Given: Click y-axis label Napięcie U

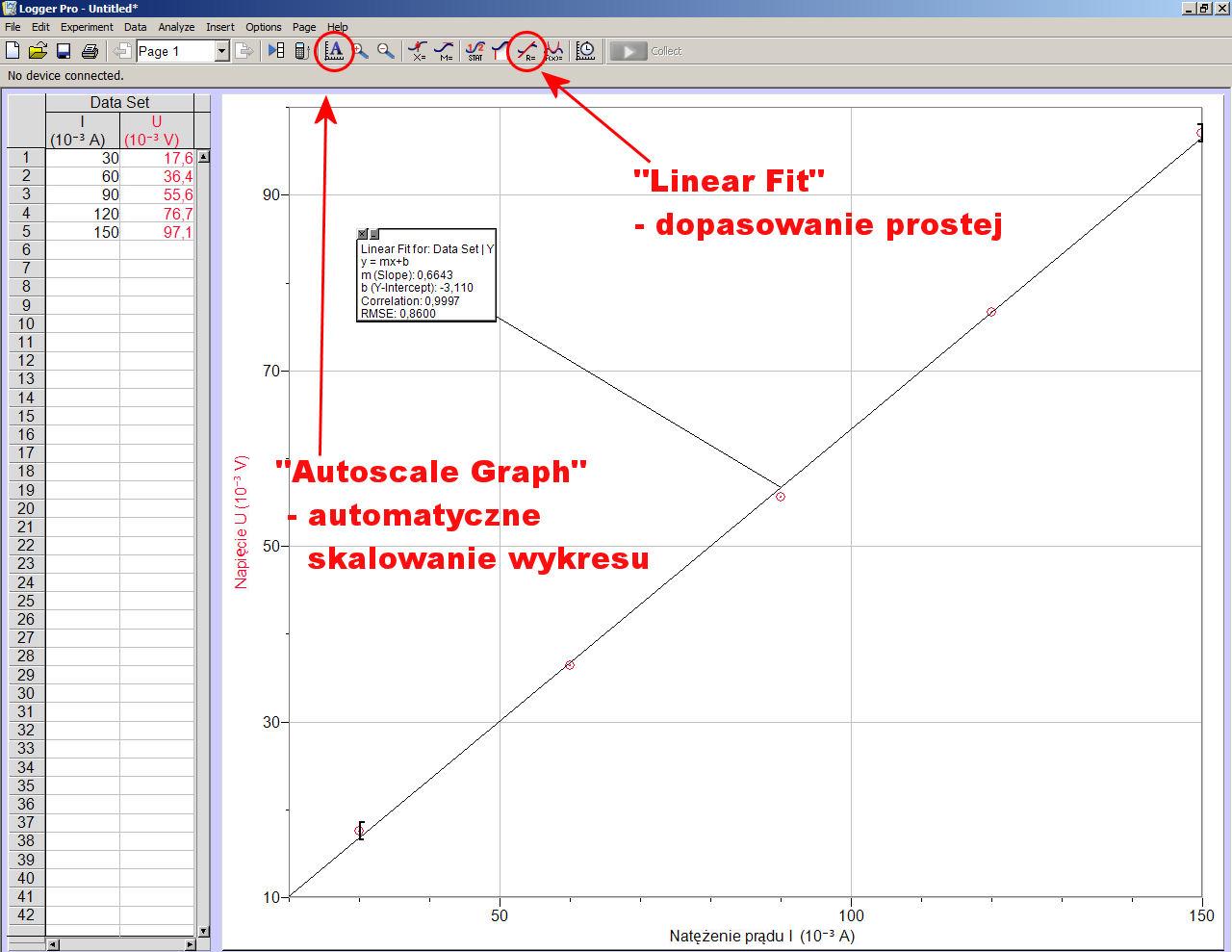Looking at the screenshot, I should 242,522.
